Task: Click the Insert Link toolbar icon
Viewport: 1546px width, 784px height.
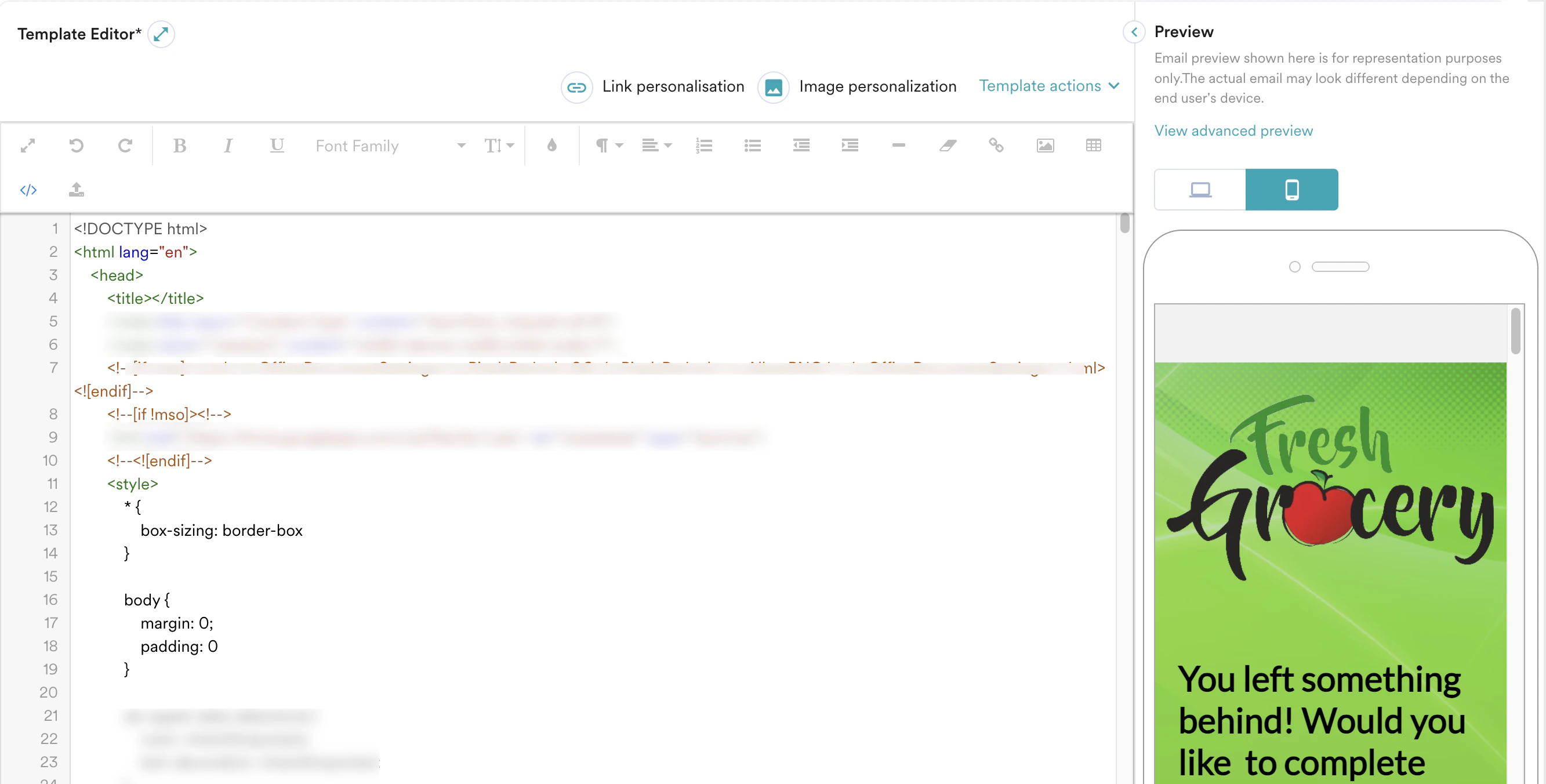Action: point(996,146)
